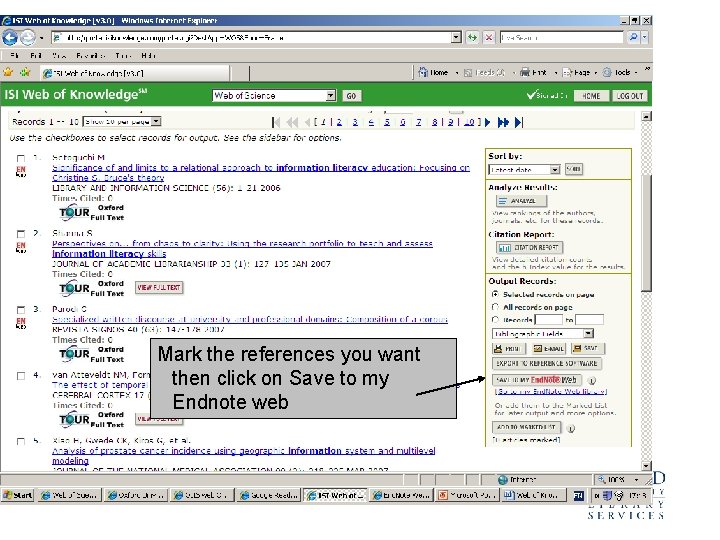Select the ISI Web of Knowledge browser tab
720x540 pixels.
coord(134,73)
